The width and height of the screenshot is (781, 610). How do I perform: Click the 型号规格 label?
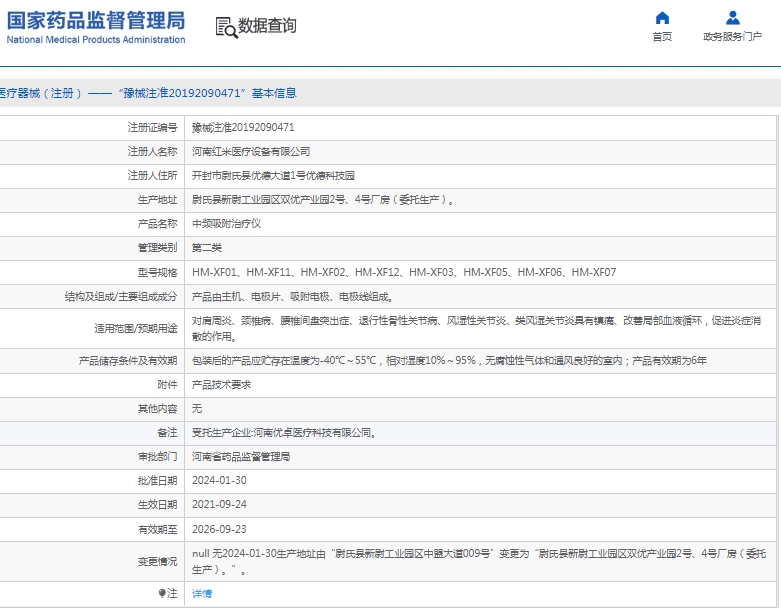(157, 272)
